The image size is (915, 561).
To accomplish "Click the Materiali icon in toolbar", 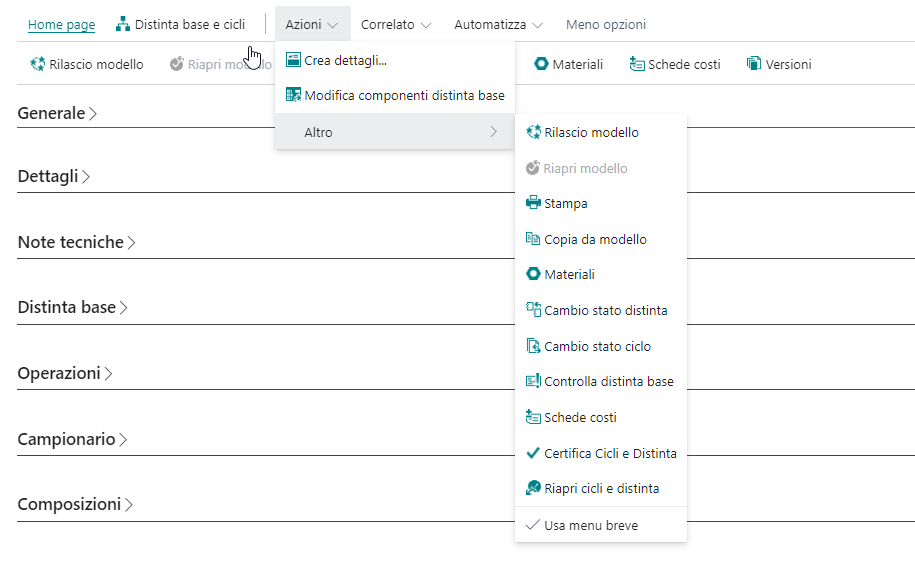I will coord(542,64).
